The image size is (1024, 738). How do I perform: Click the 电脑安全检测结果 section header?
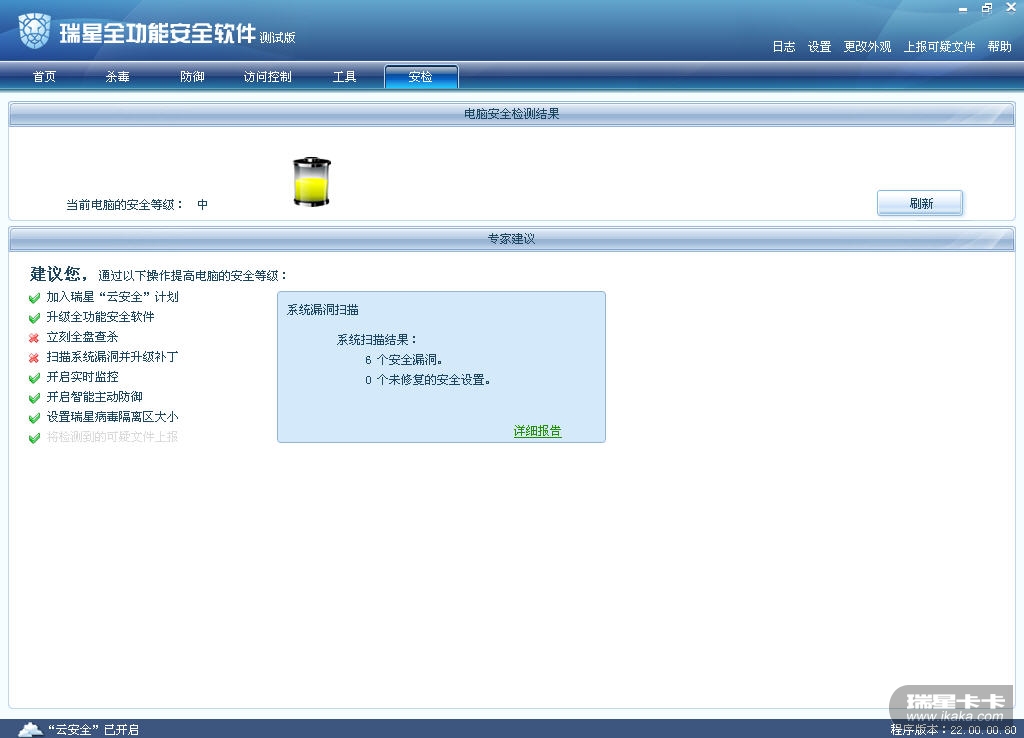[511, 114]
